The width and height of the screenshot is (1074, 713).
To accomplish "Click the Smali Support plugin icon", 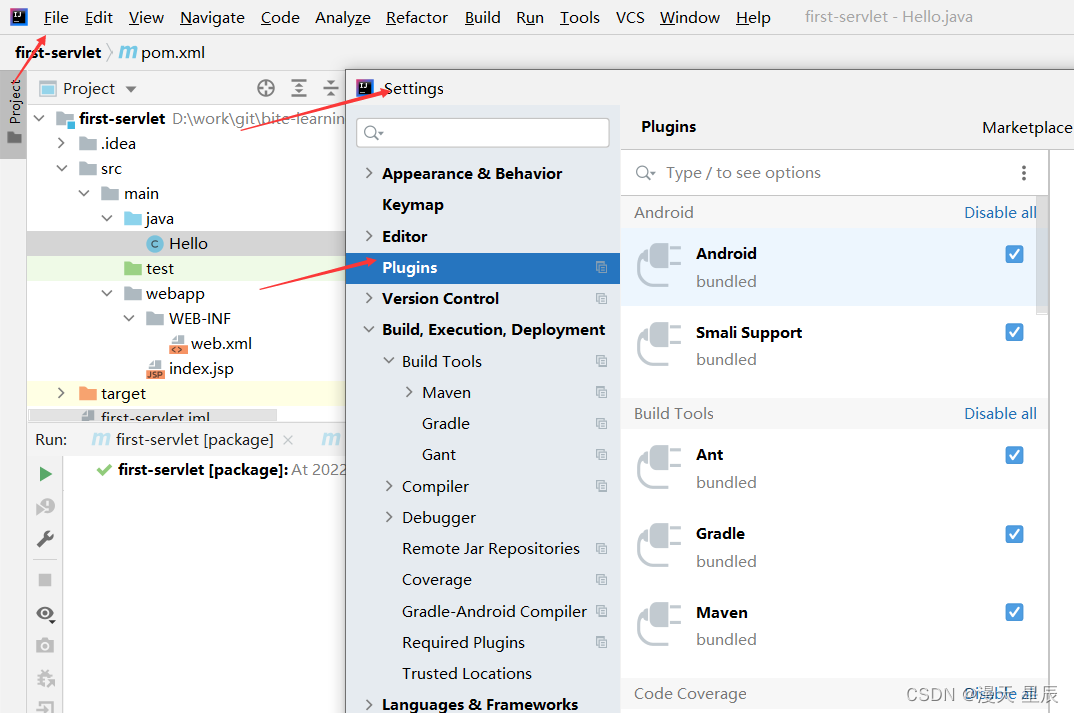I will coord(659,344).
